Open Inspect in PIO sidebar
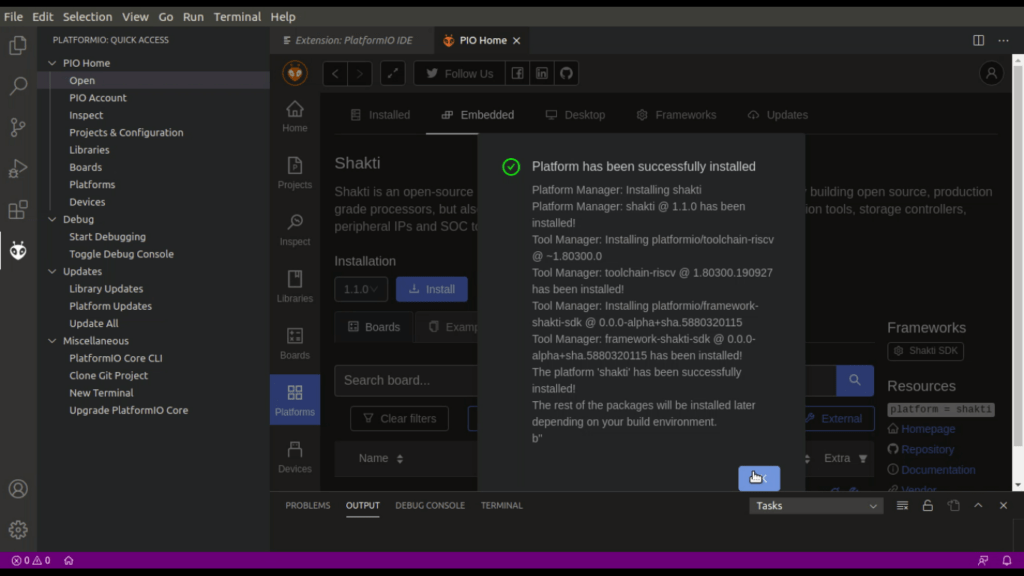This screenshot has width=1024, height=576. pos(295,230)
